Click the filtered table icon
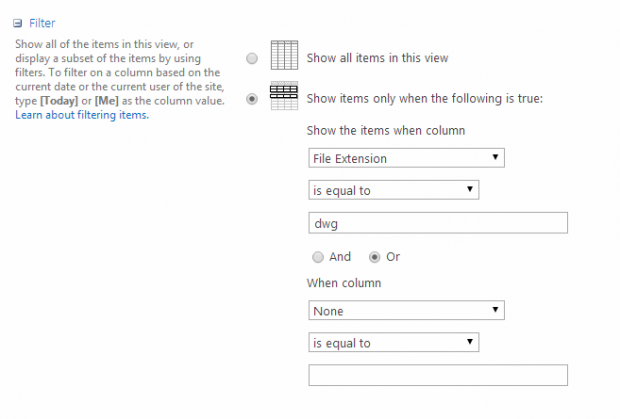 [x=285, y=97]
